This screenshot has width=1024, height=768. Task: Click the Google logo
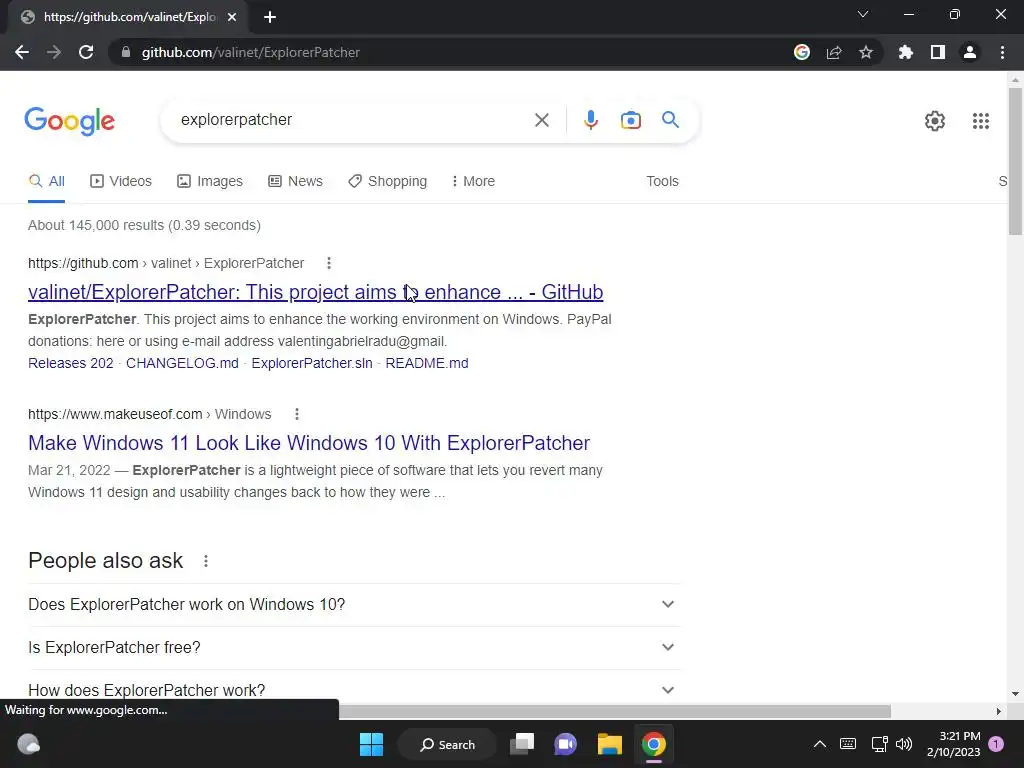[x=69, y=121]
